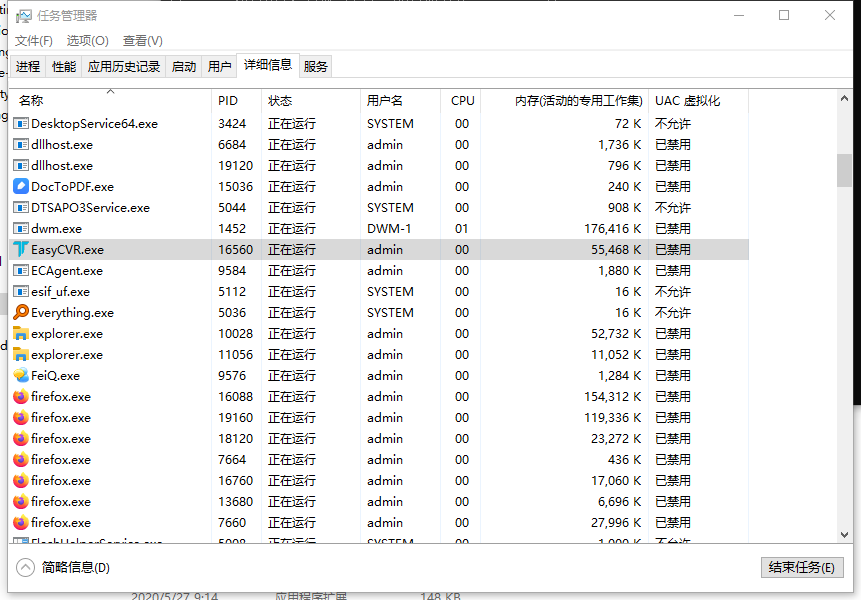Switch to the 应用历史记录 tab
This screenshot has width=861, height=600.
(x=124, y=66)
